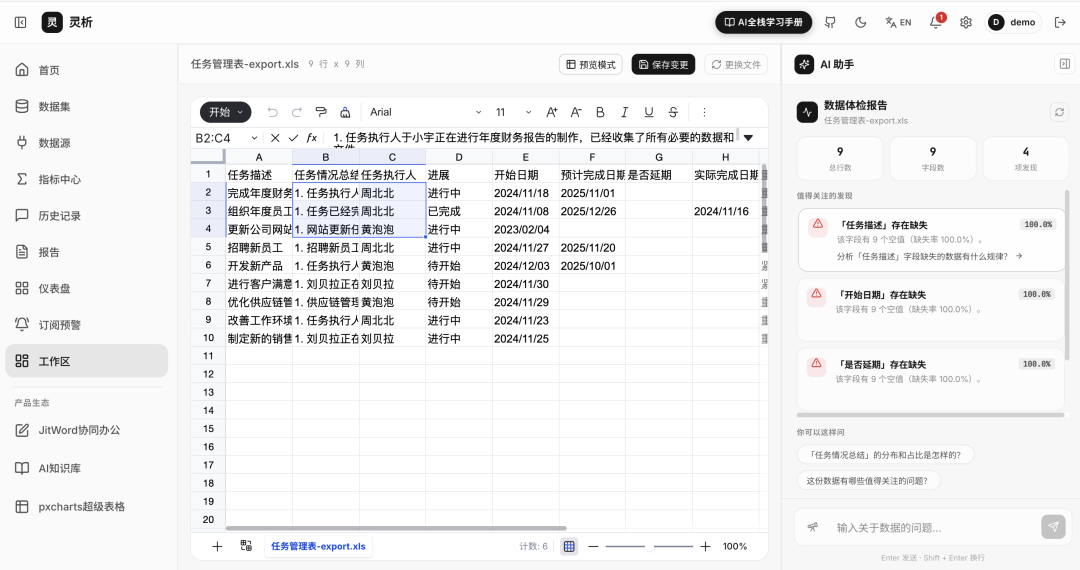The width and height of the screenshot is (1080, 570).
Task: Click the fx insert function icon
Action: tap(311, 138)
